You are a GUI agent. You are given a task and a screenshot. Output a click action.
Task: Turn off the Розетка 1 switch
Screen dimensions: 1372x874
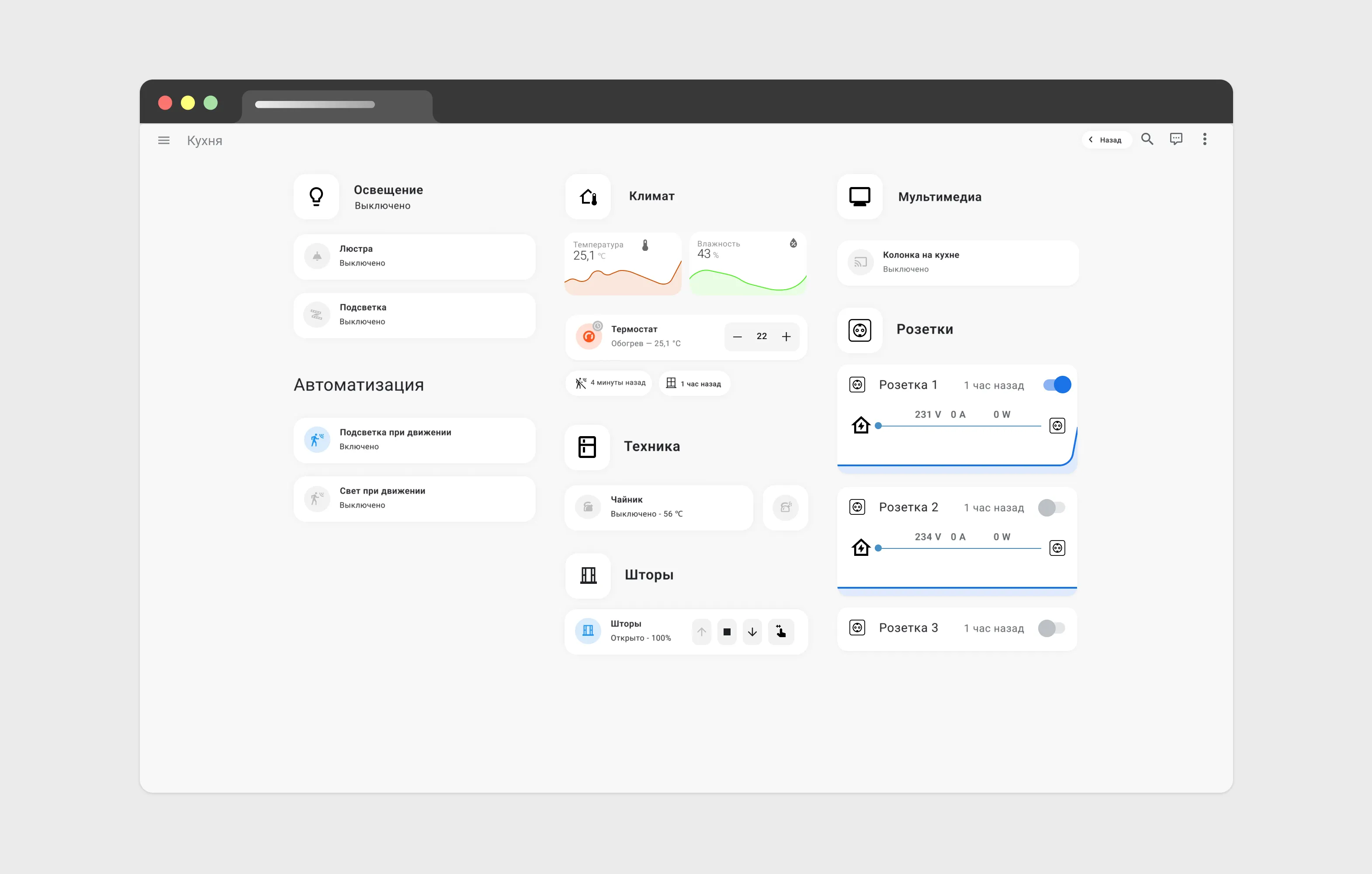[1057, 385]
